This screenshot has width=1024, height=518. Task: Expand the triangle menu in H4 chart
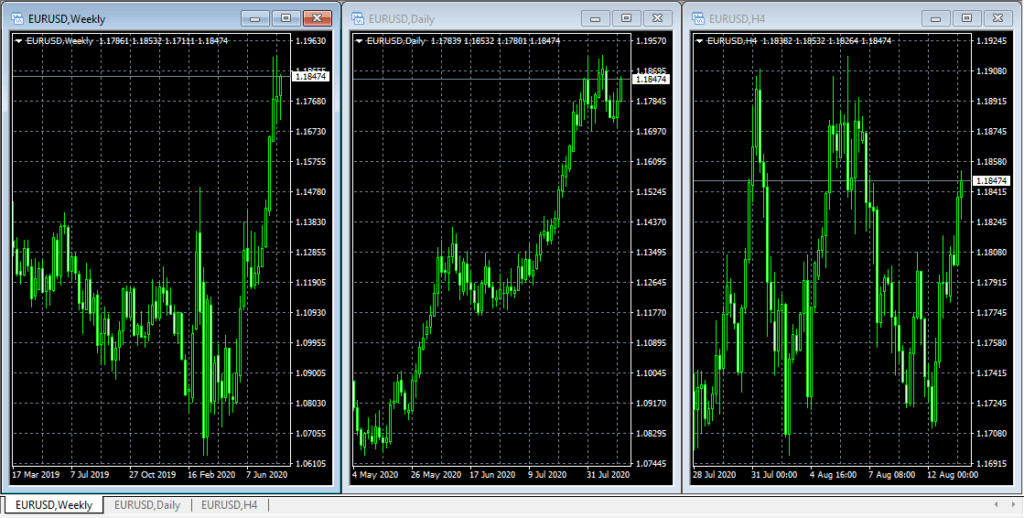click(699, 41)
